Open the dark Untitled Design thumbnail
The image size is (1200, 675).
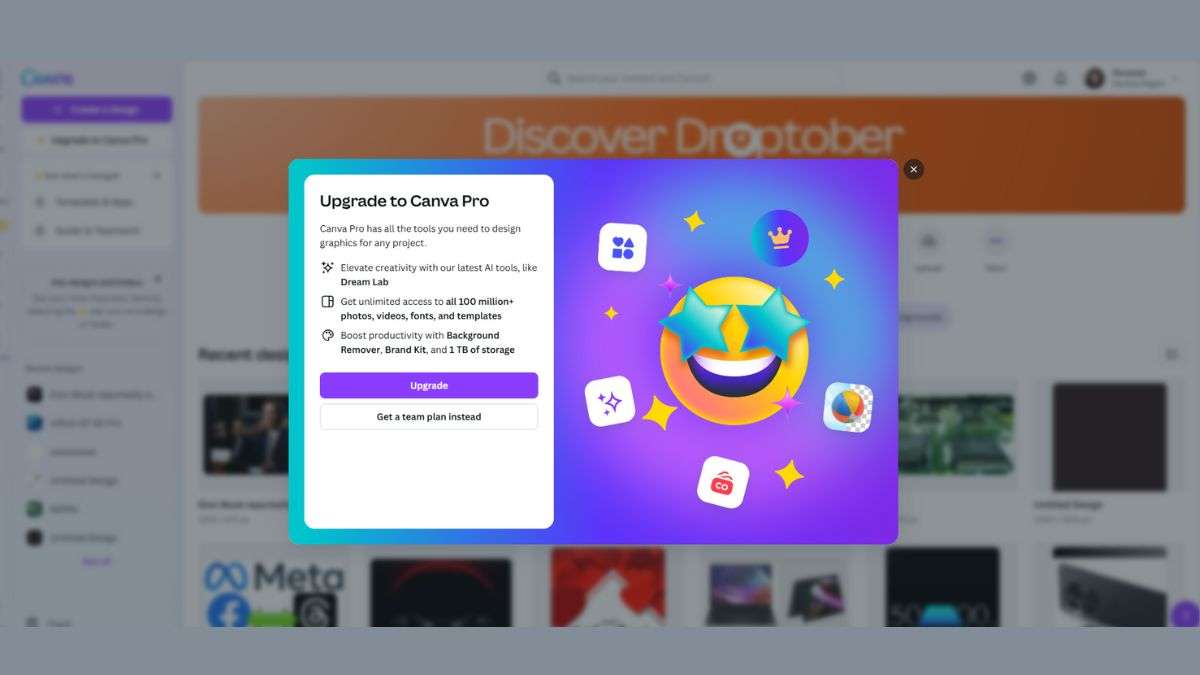click(1109, 436)
